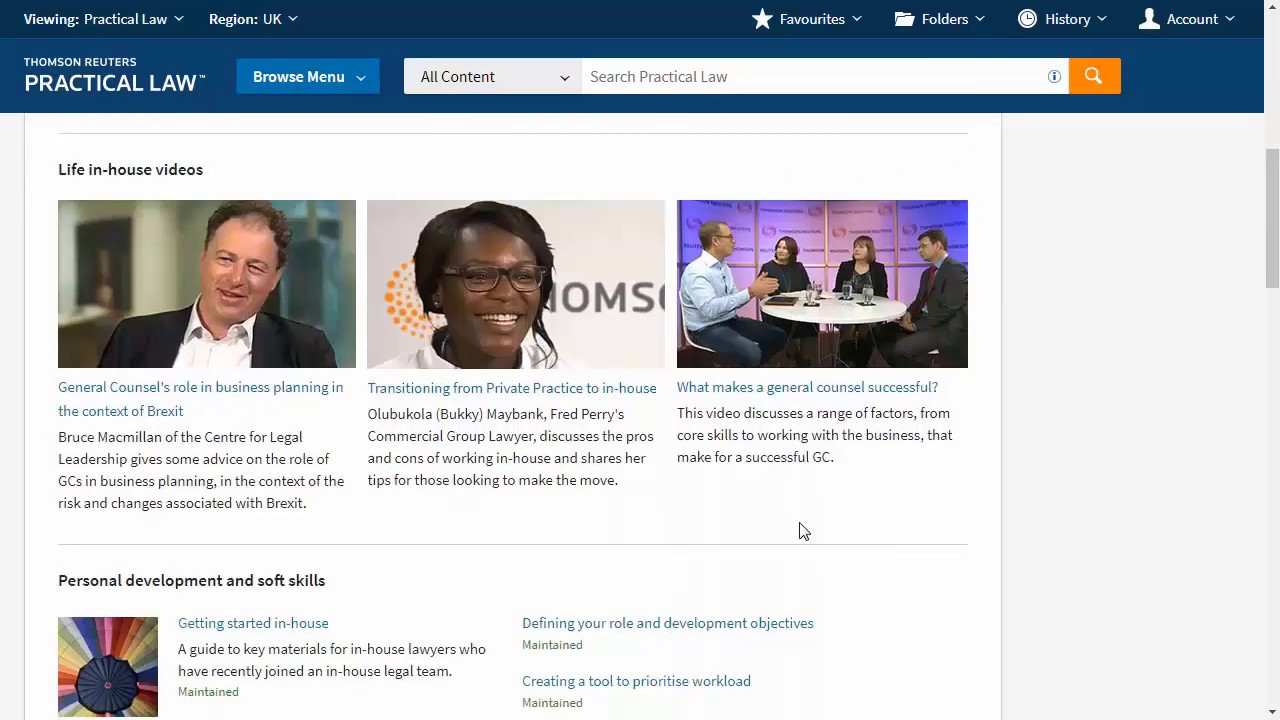Open the Browse Menu
1280x720 pixels.
tap(308, 76)
